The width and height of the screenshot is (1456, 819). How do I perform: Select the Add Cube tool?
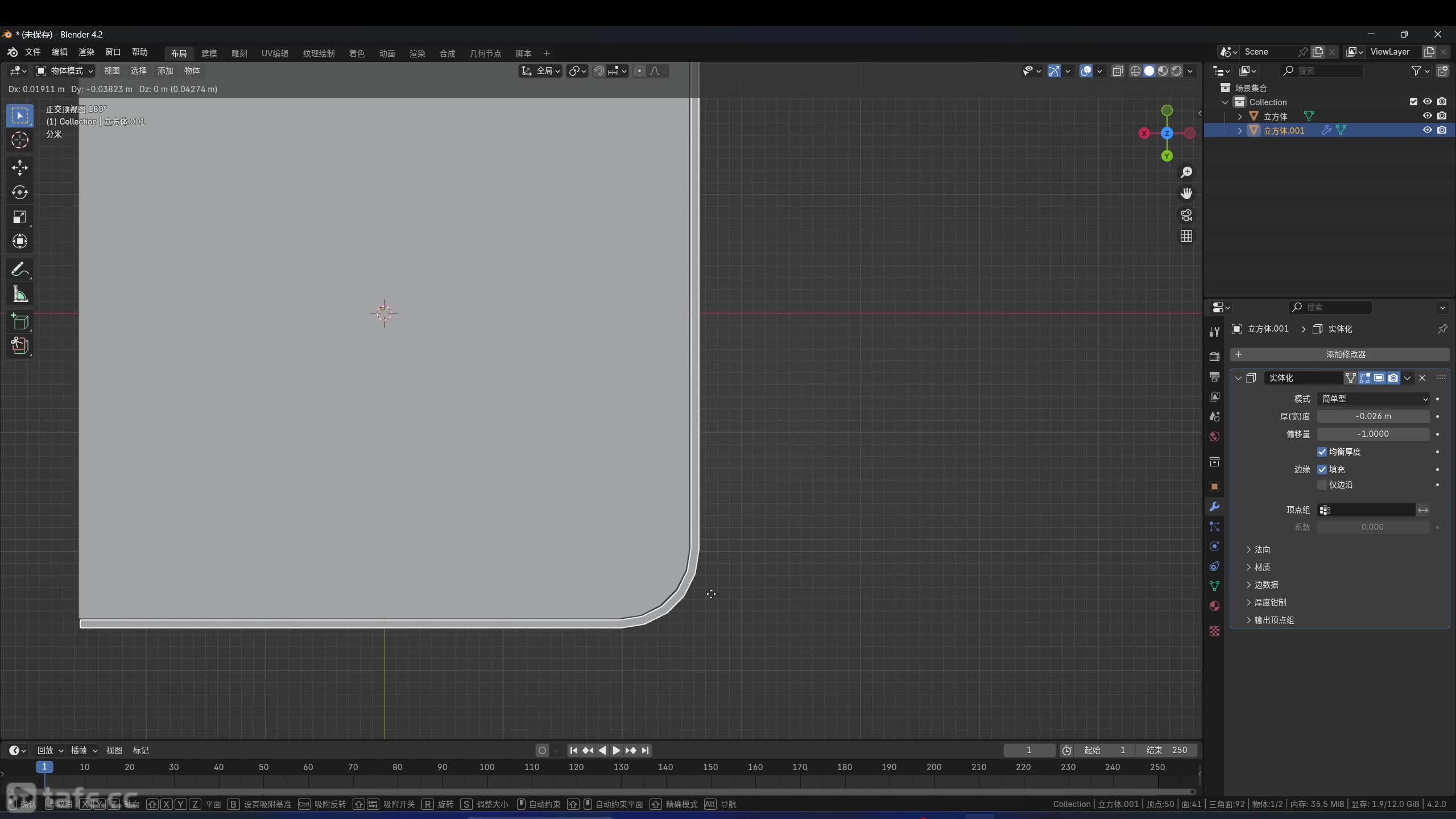pos(20,321)
